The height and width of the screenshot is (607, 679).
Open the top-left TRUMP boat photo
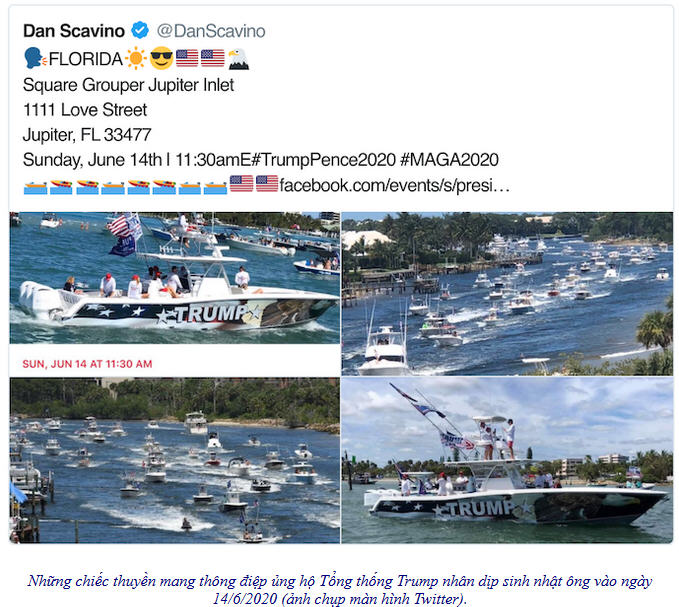(x=175, y=278)
